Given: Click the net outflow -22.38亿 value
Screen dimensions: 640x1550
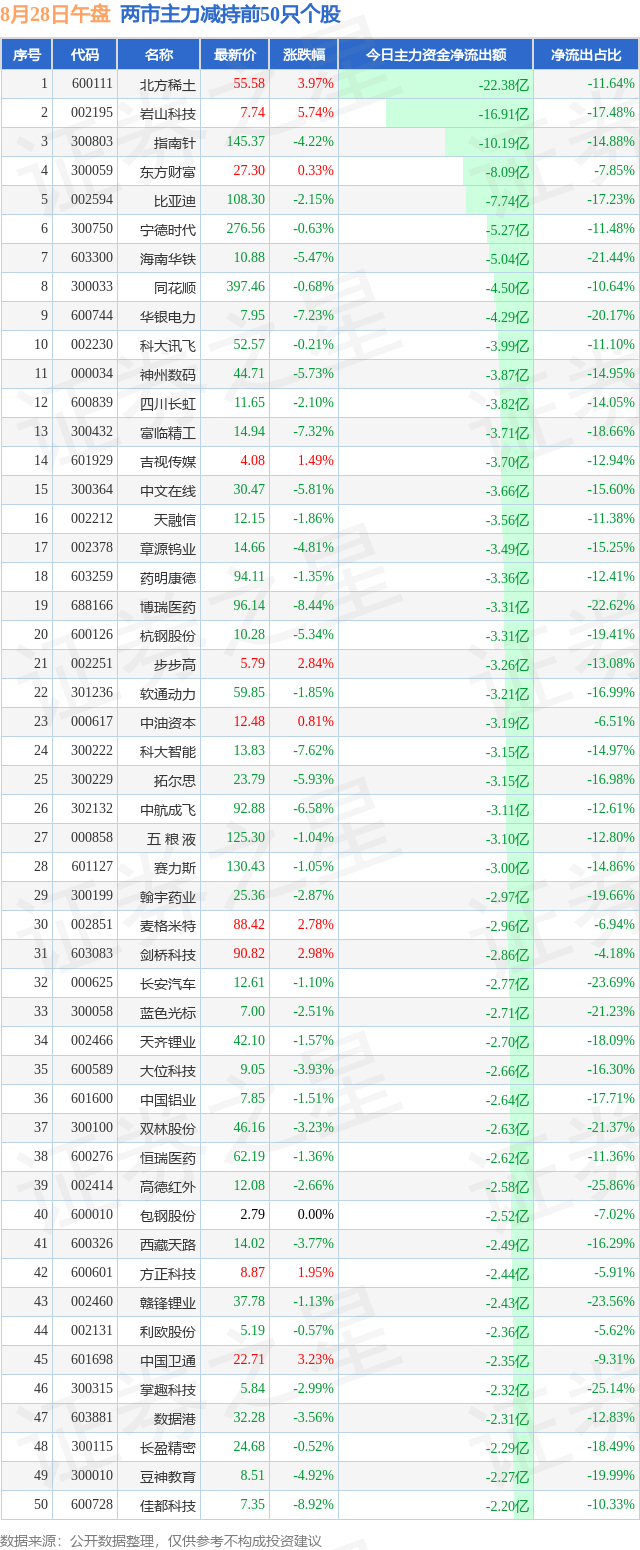Looking at the screenshot, I should click(x=504, y=86).
